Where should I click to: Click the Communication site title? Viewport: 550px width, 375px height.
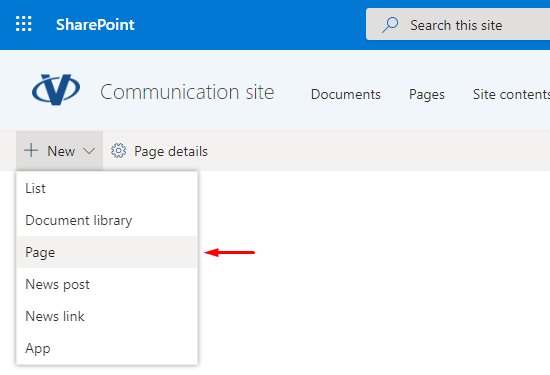(x=187, y=92)
